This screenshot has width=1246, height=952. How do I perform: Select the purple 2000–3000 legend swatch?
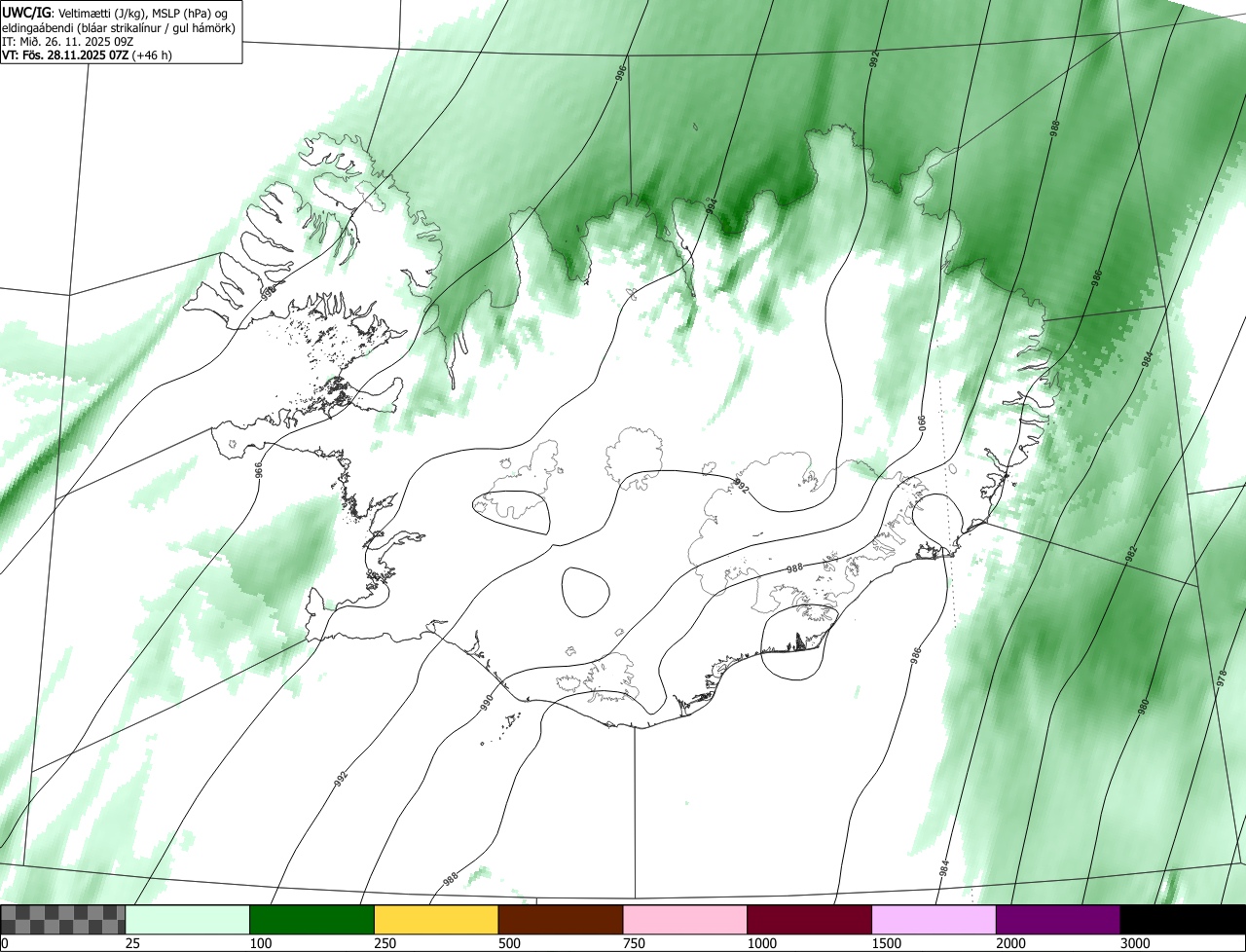[x=1058, y=920]
